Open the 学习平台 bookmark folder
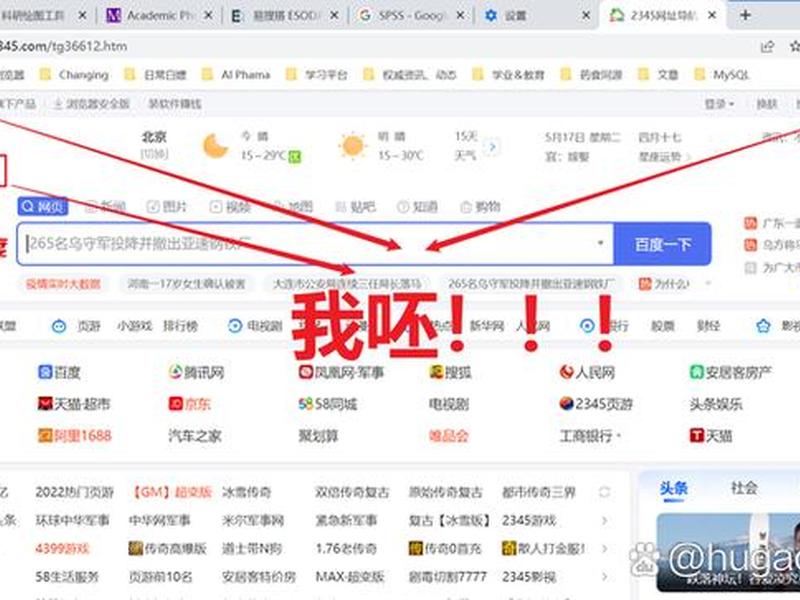The width and height of the screenshot is (800, 600). (316, 75)
